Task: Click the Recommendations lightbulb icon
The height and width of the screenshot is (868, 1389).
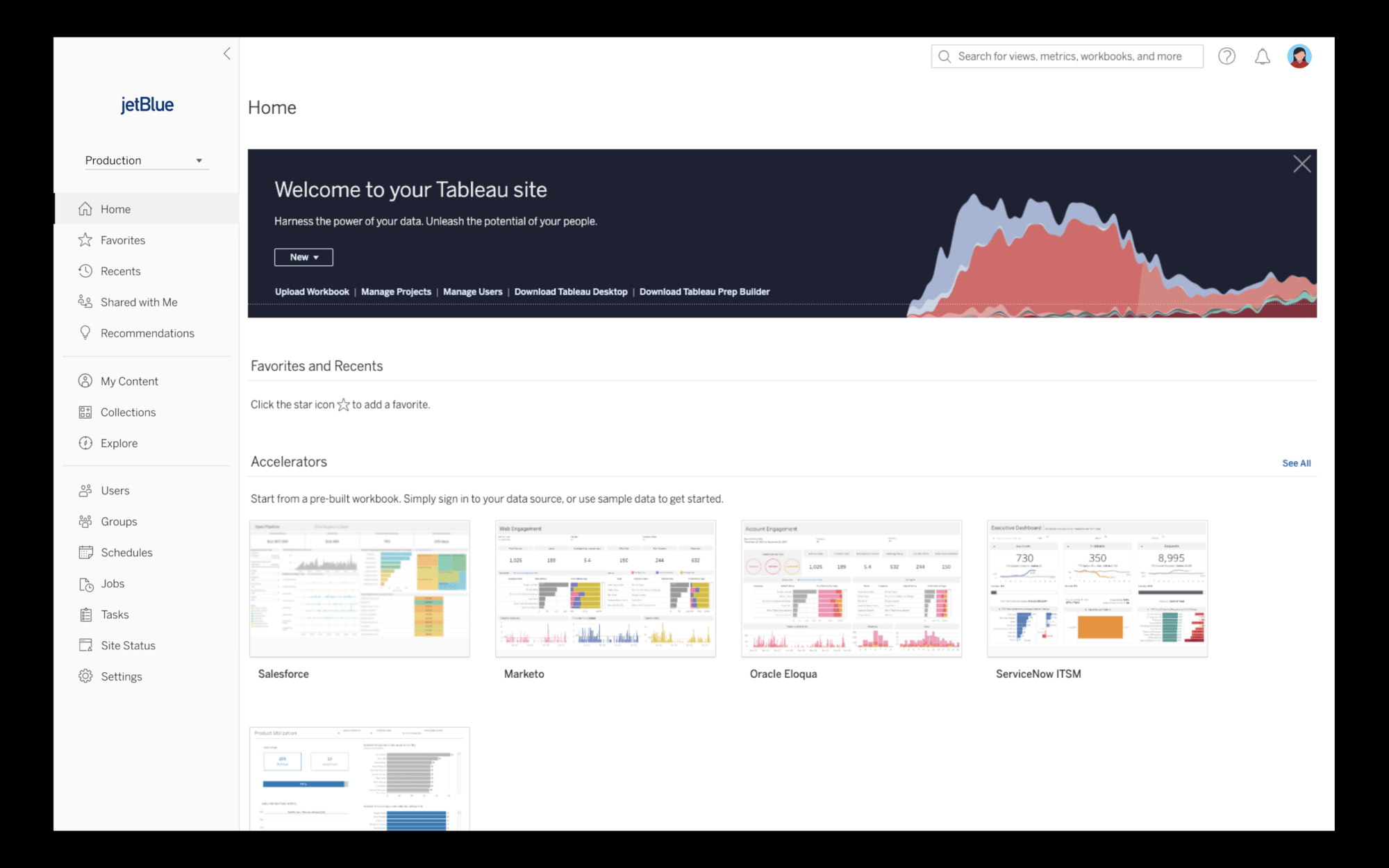Action: pos(85,333)
